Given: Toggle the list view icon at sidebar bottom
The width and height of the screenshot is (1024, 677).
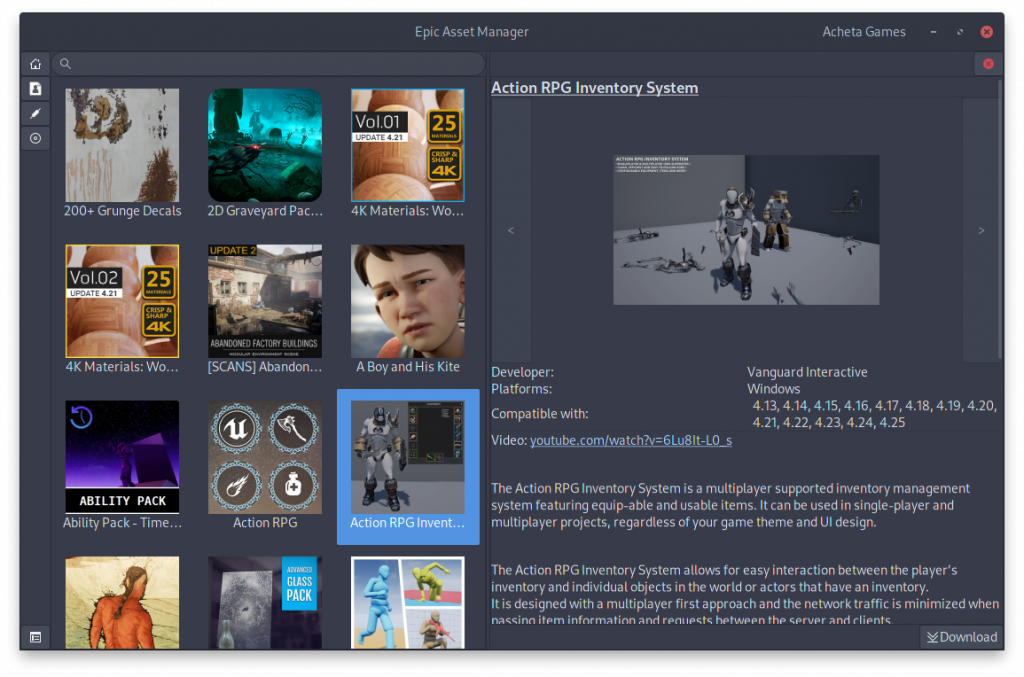Looking at the screenshot, I should pos(35,637).
